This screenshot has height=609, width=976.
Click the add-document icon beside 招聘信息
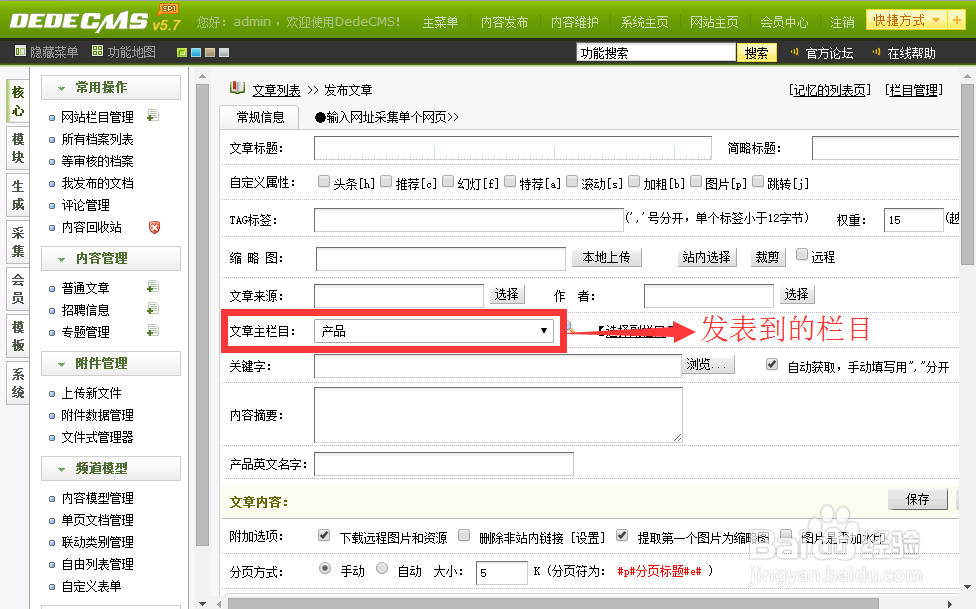click(x=151, y=309)
